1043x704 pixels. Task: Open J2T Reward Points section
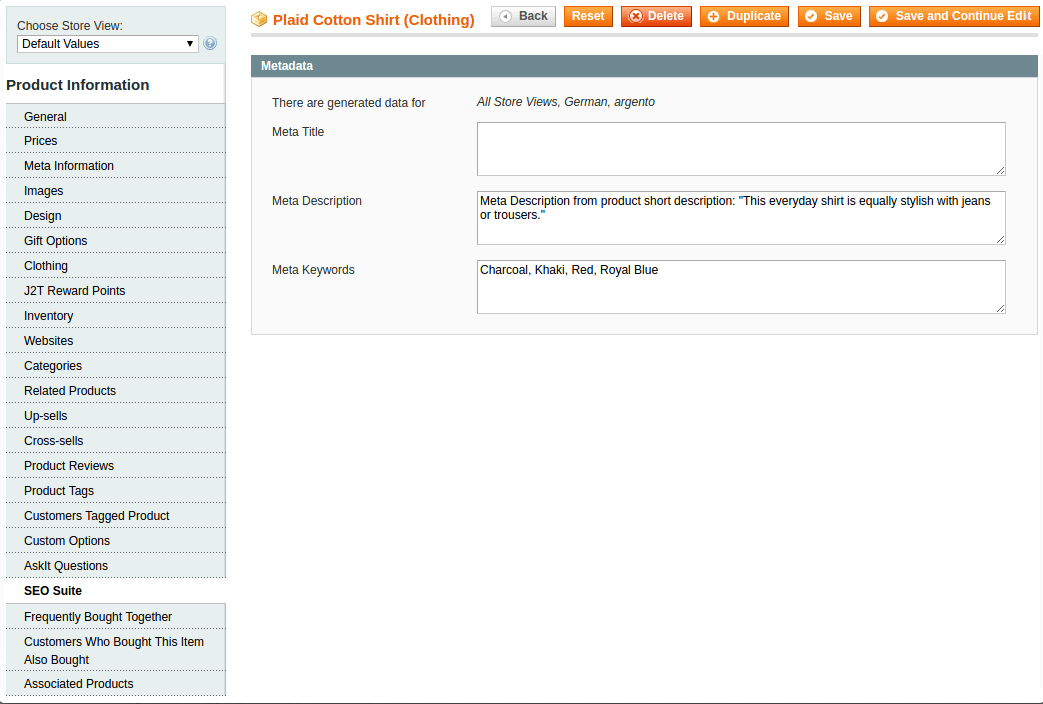point(75,291)
